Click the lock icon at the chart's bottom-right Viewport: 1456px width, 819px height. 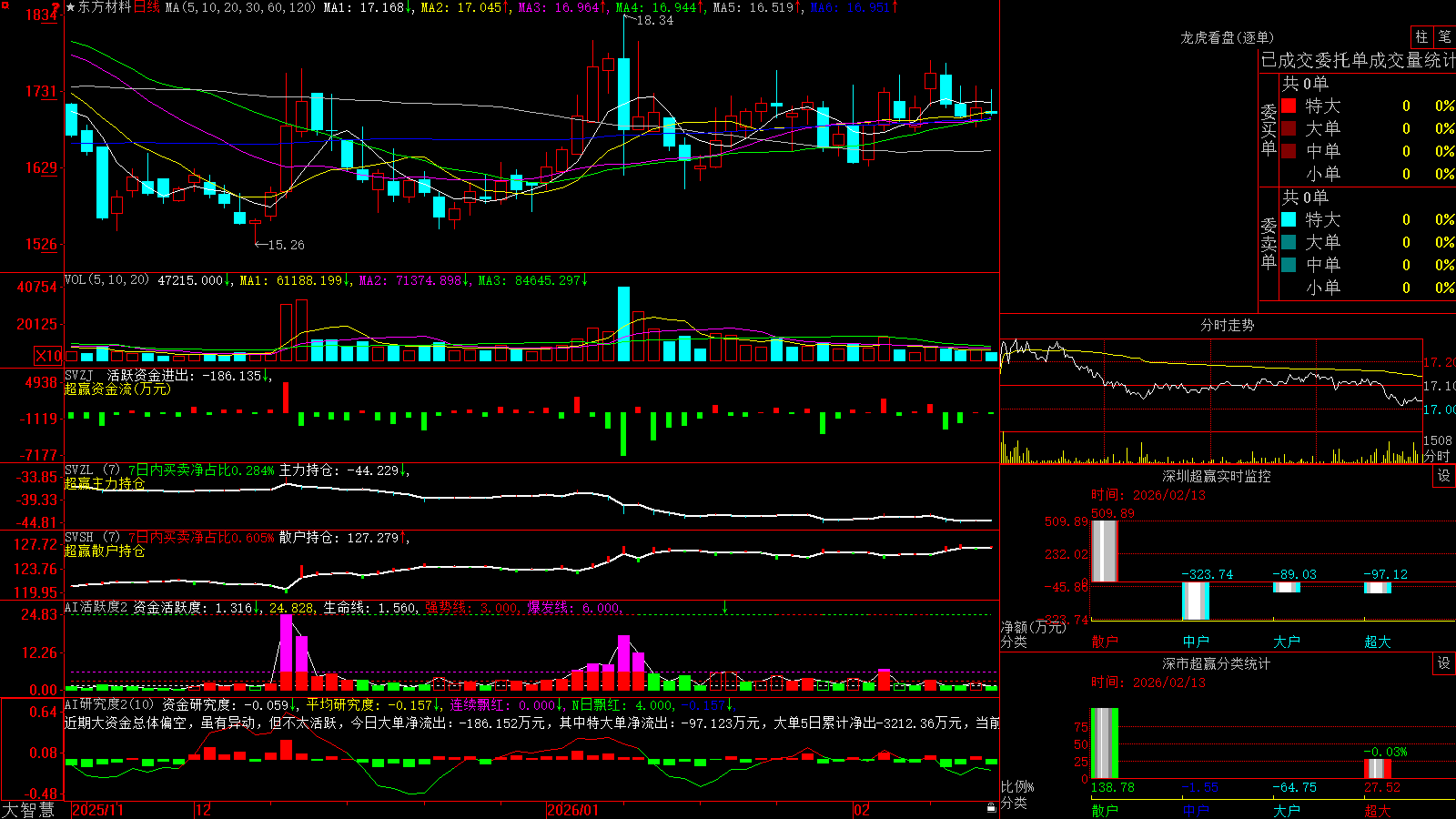pos(991,808)
